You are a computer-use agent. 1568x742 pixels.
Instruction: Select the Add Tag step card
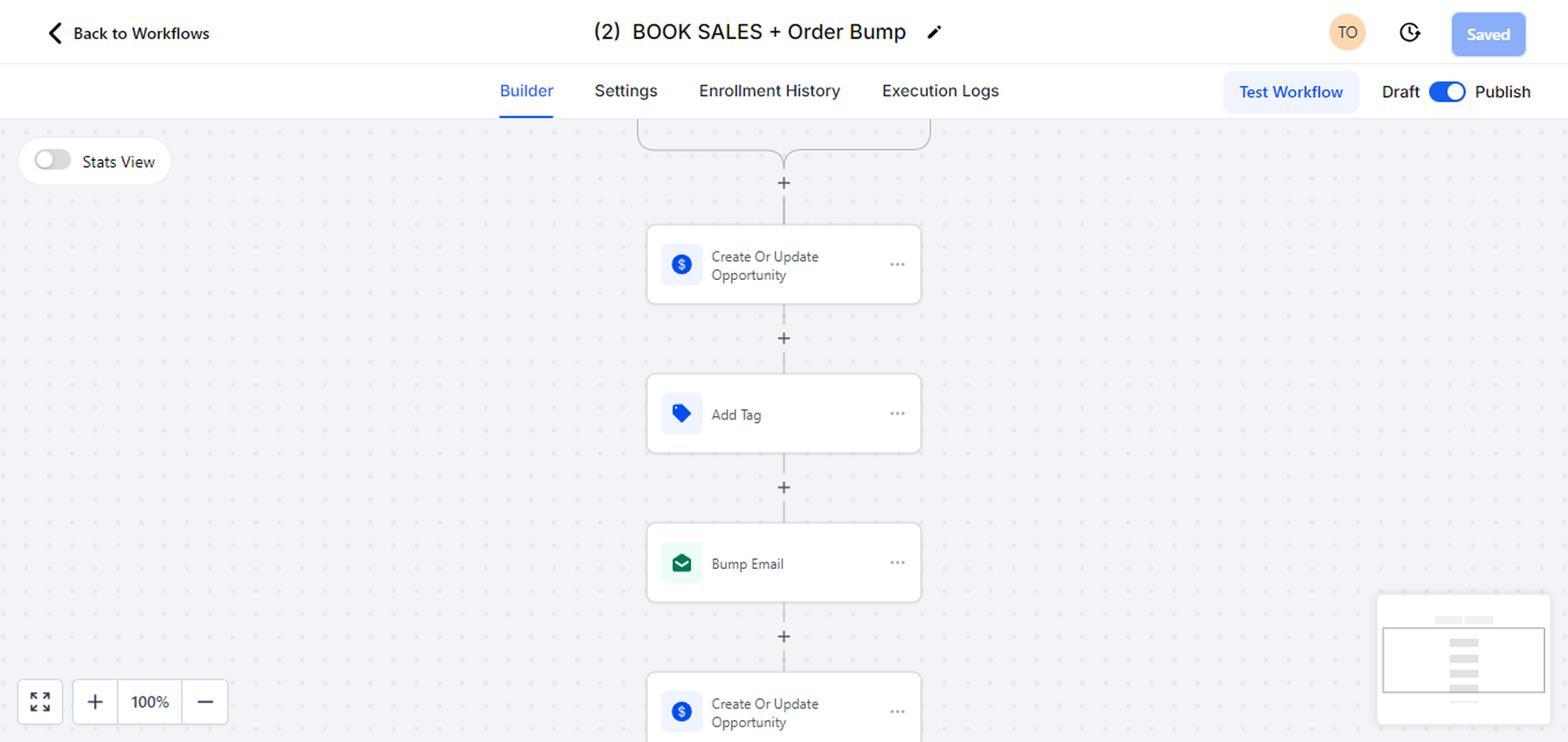pos(784,414)
